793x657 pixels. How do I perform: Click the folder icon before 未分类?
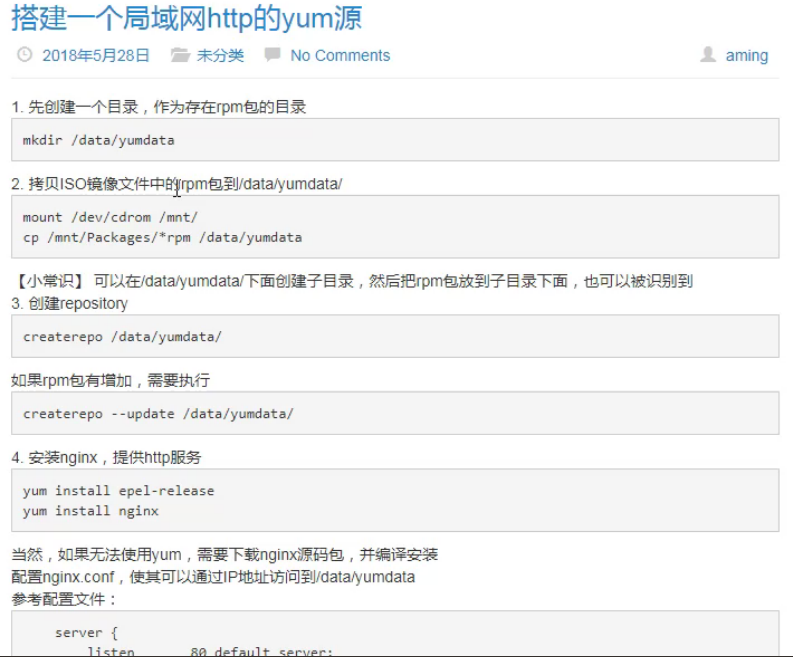[x=180, y=55]
